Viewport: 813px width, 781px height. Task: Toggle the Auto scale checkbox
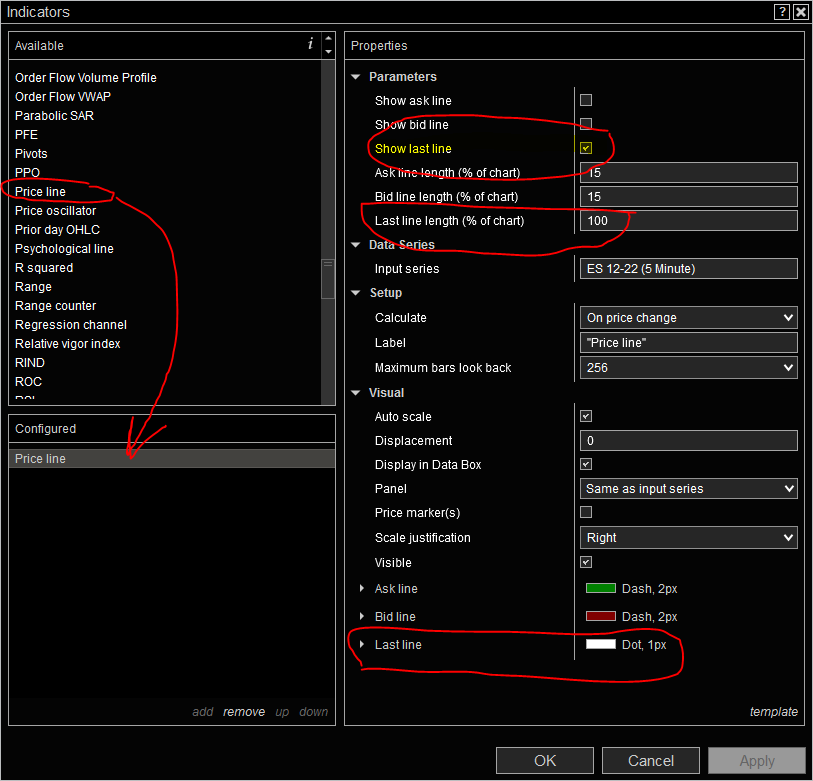586,416
